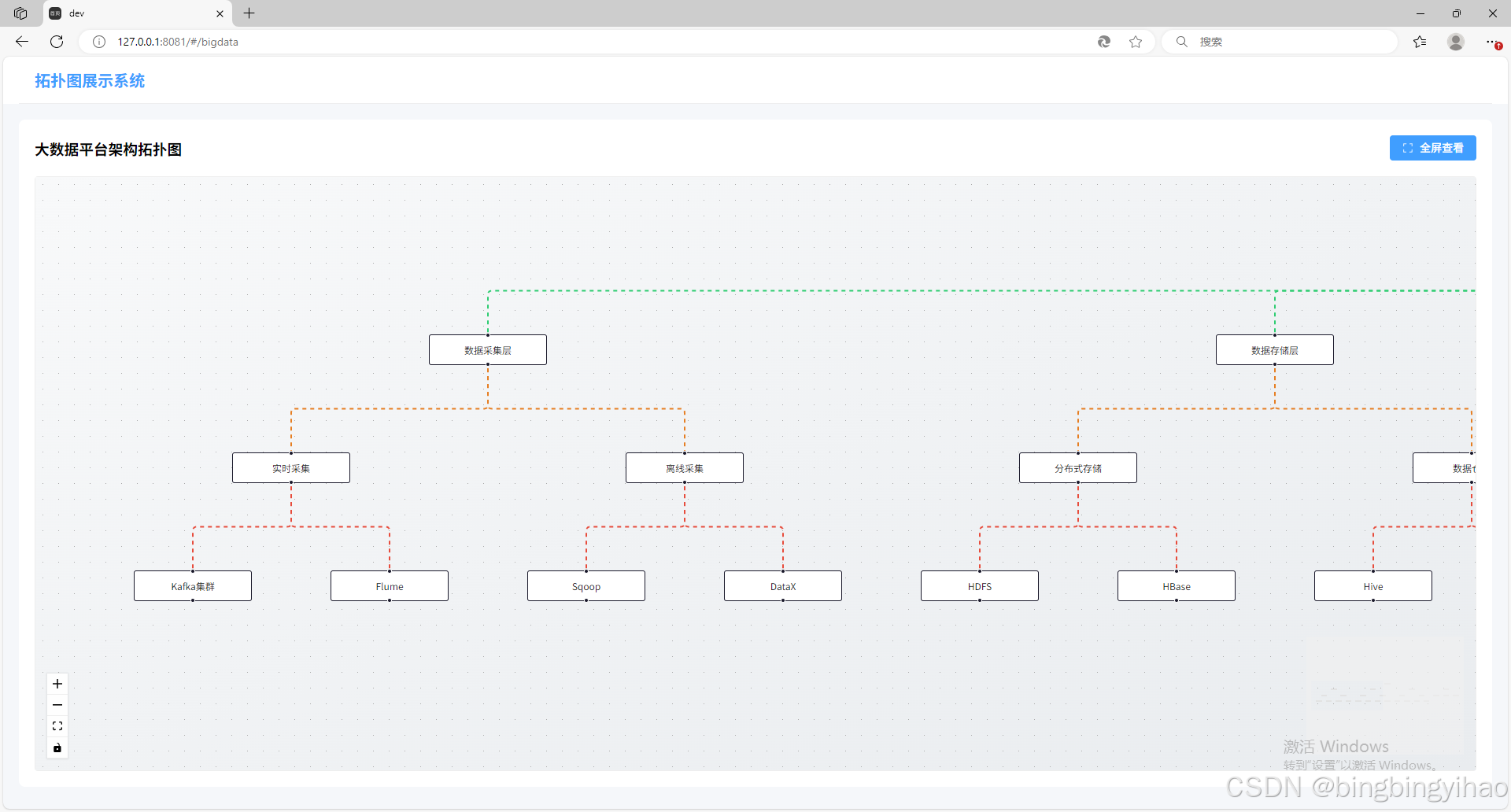1511x812 pixels.
Task: Click the zoom in plus control
Action: click(x=57, y=684)
